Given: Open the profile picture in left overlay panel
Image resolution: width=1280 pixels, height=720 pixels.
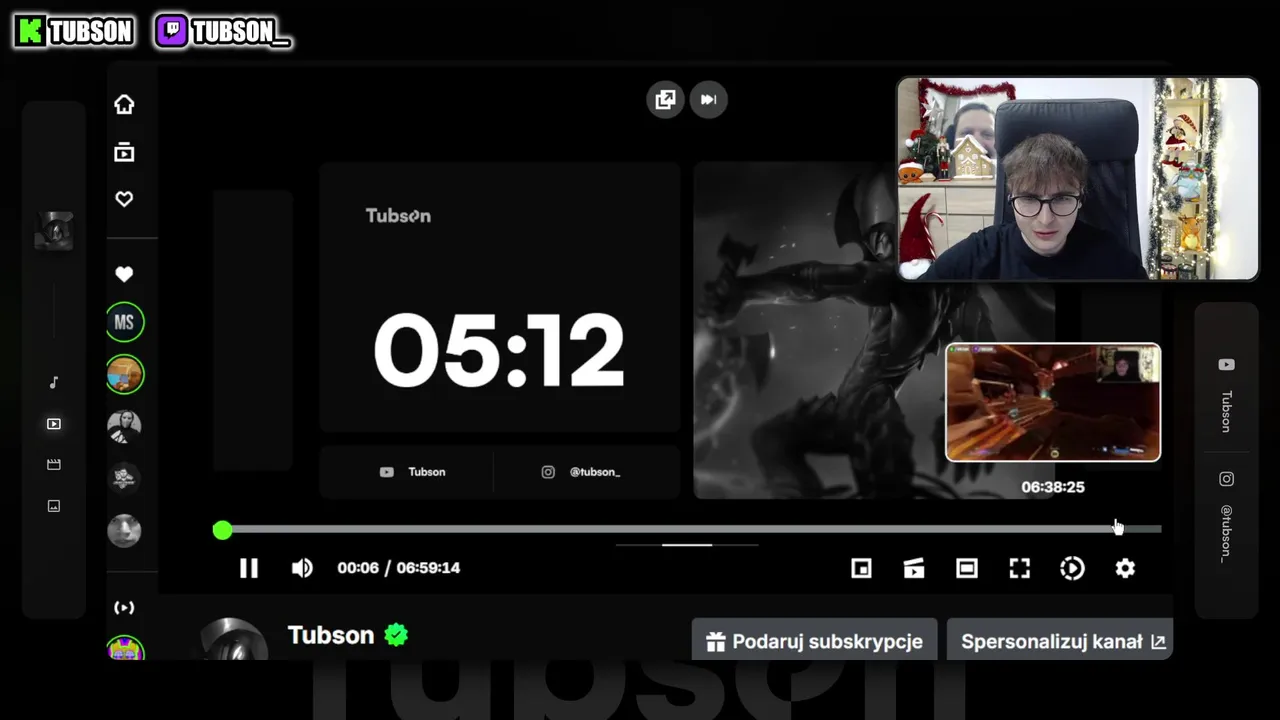Looking at the screenshot, I should 54,231.
